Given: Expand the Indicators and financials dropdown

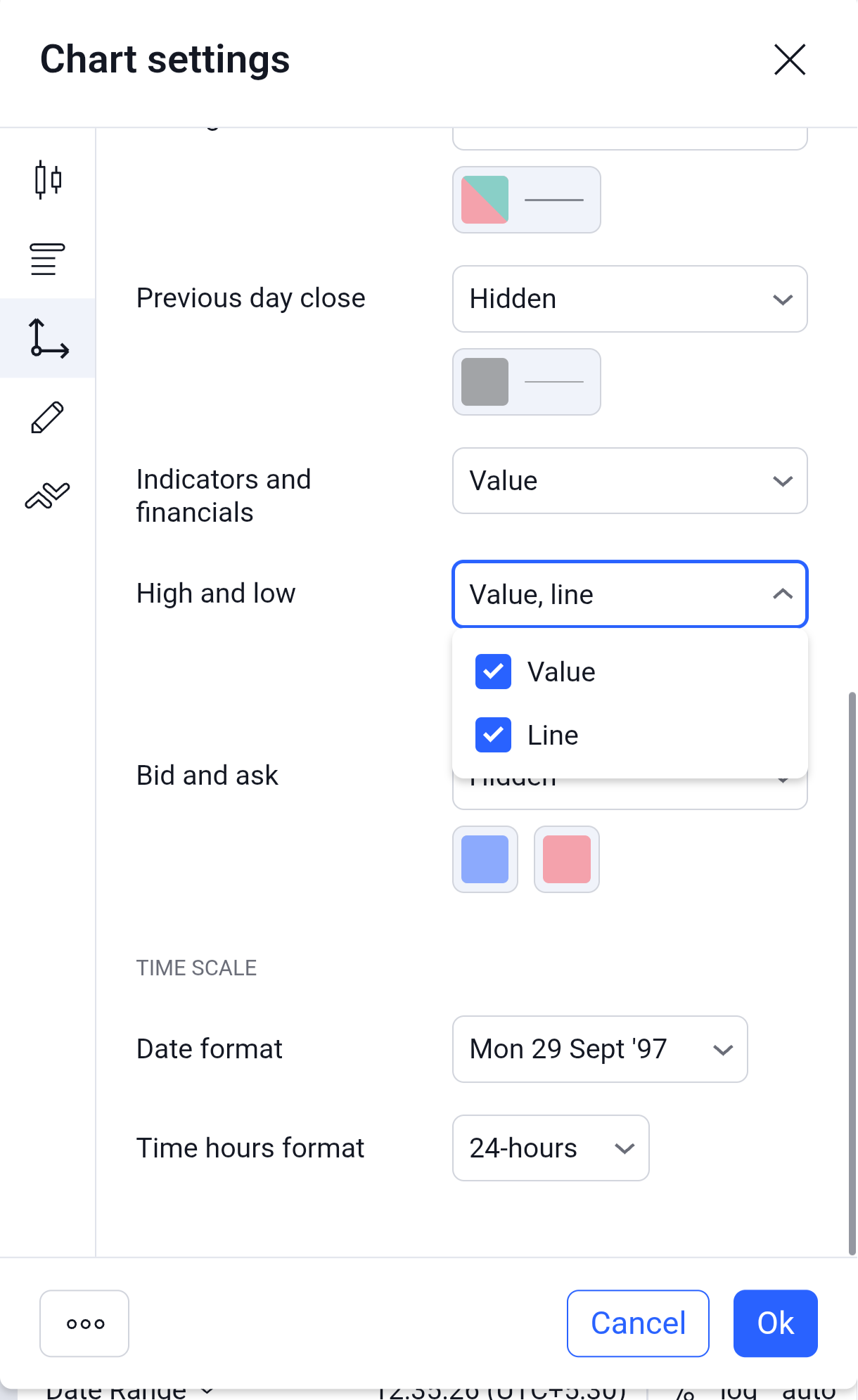Looking at the screenshot, I should (x=629, y=481).
